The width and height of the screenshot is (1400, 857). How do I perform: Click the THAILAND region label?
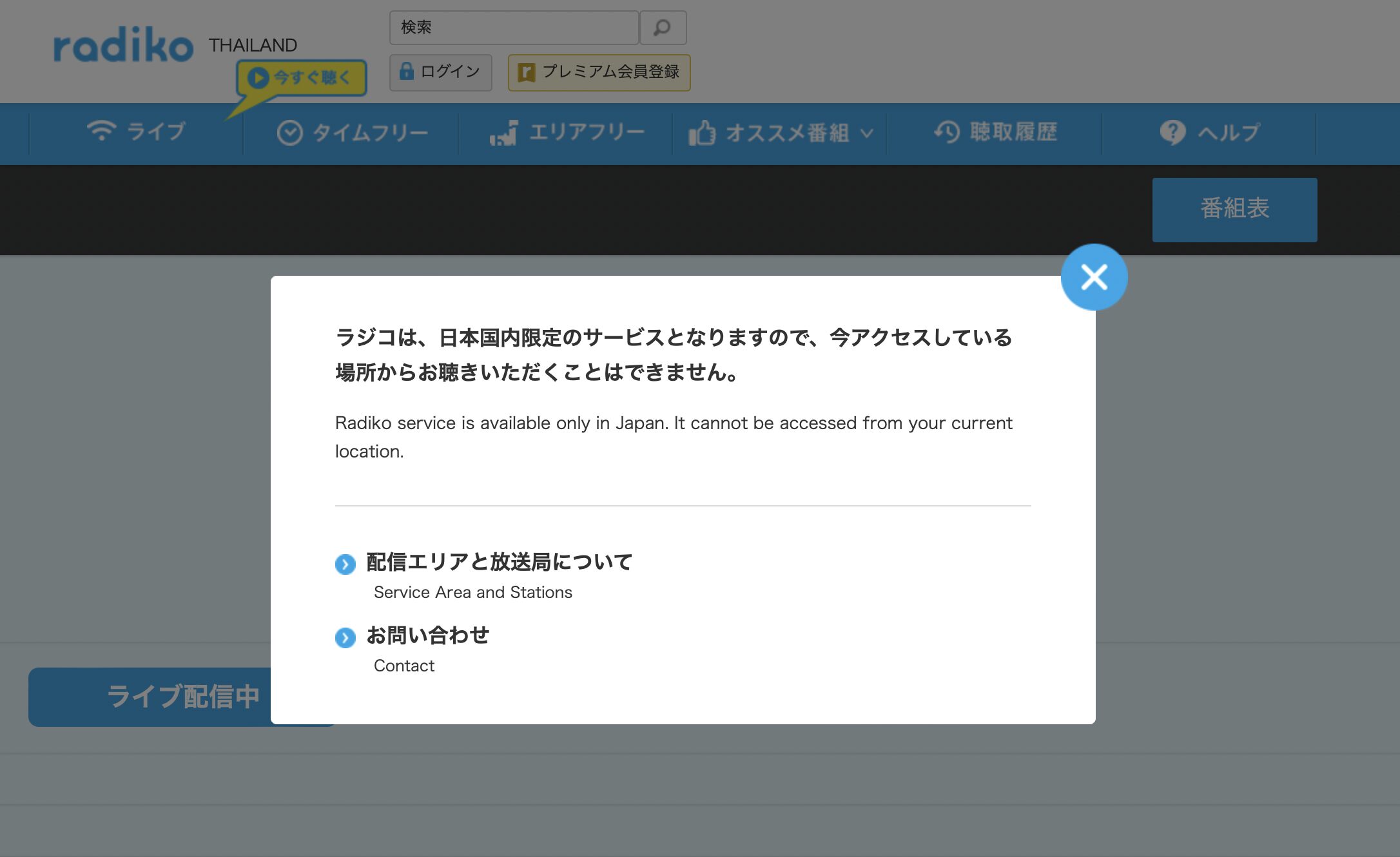[253, 45]
